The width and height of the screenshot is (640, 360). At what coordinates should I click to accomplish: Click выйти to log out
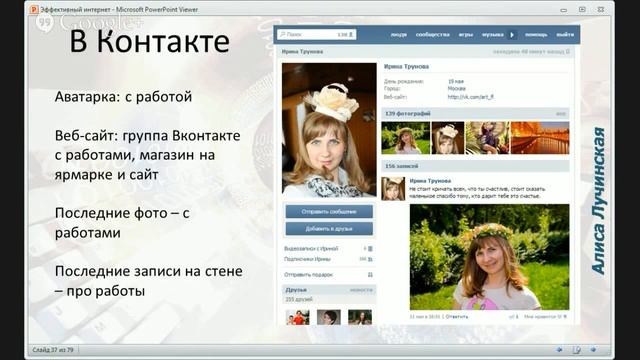pyautogui.click(x=565, y=35)
